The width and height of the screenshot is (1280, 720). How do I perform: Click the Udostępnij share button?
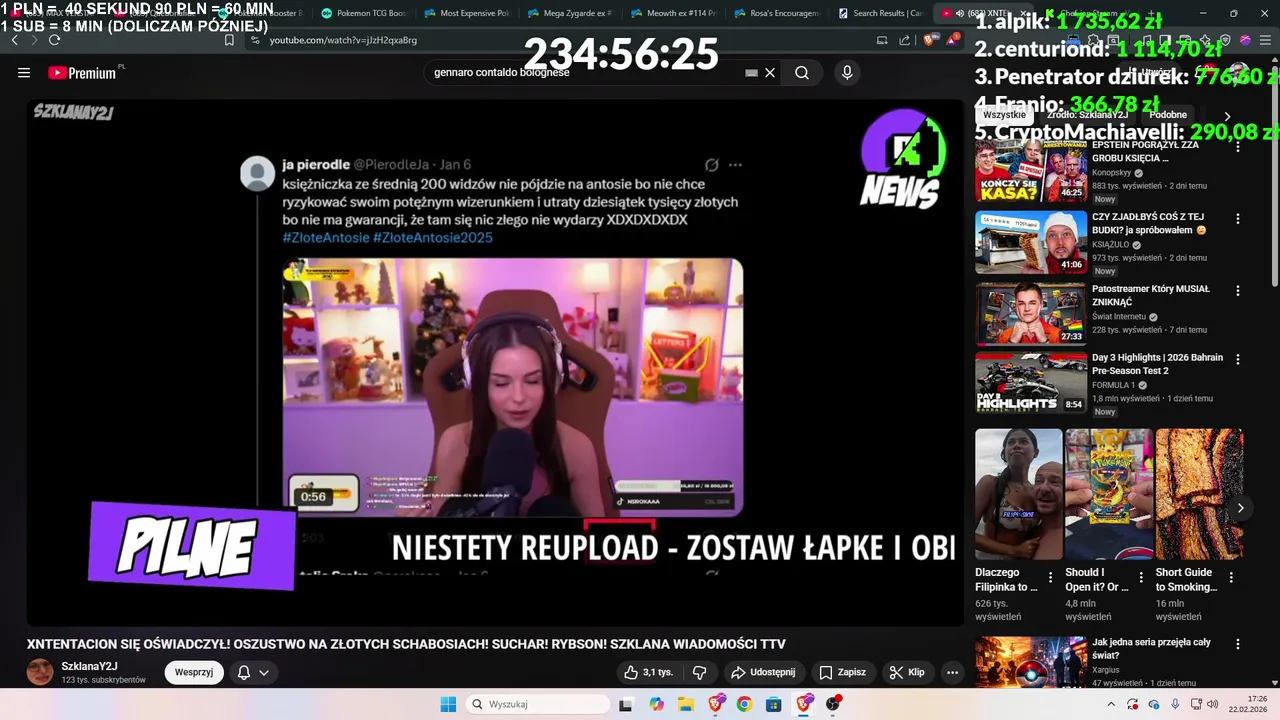coord(763,672)
